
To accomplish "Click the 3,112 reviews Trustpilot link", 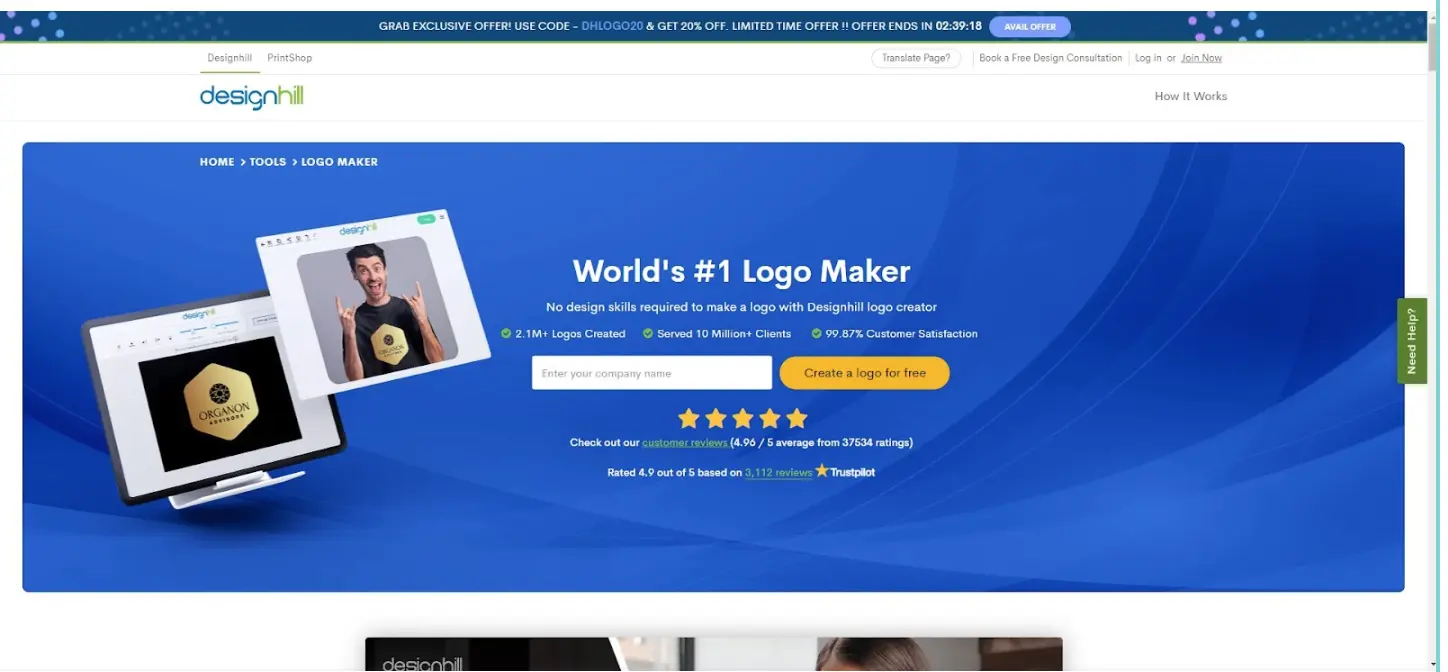I will tap(778, 471).
